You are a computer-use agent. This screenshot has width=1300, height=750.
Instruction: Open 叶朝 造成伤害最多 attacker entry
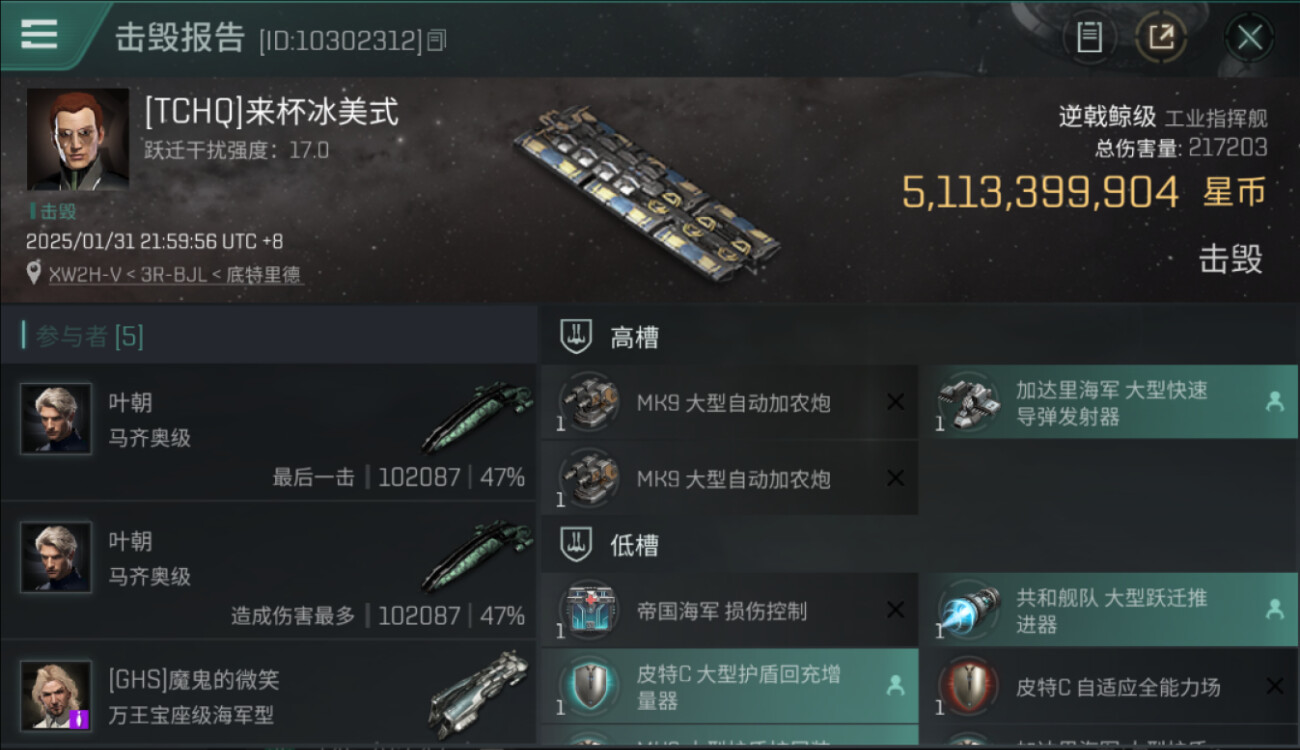(269, 570)
